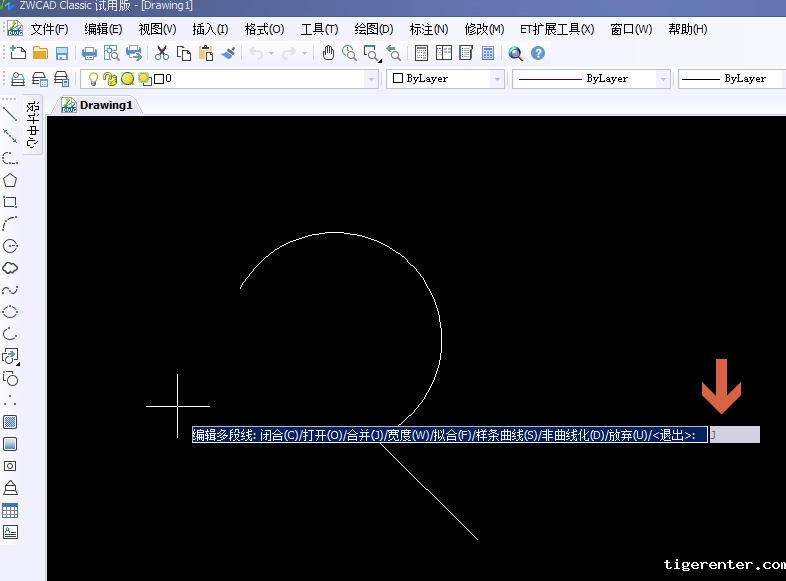Click the Pan hand tool
Image resolution: width=786 pixels, height=581 pixels.
click(x=328, y=53)
